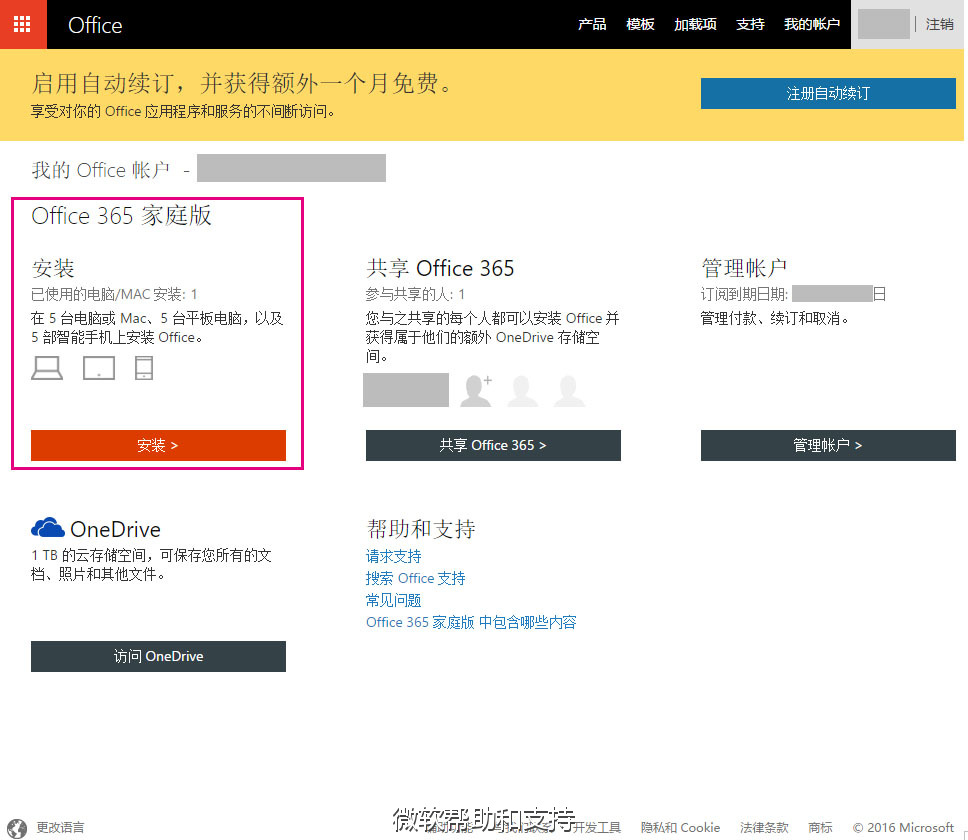Click the Office 365 家庭版 title
Viewport: 968px width, 840px height.
click(x=122, y=215)
